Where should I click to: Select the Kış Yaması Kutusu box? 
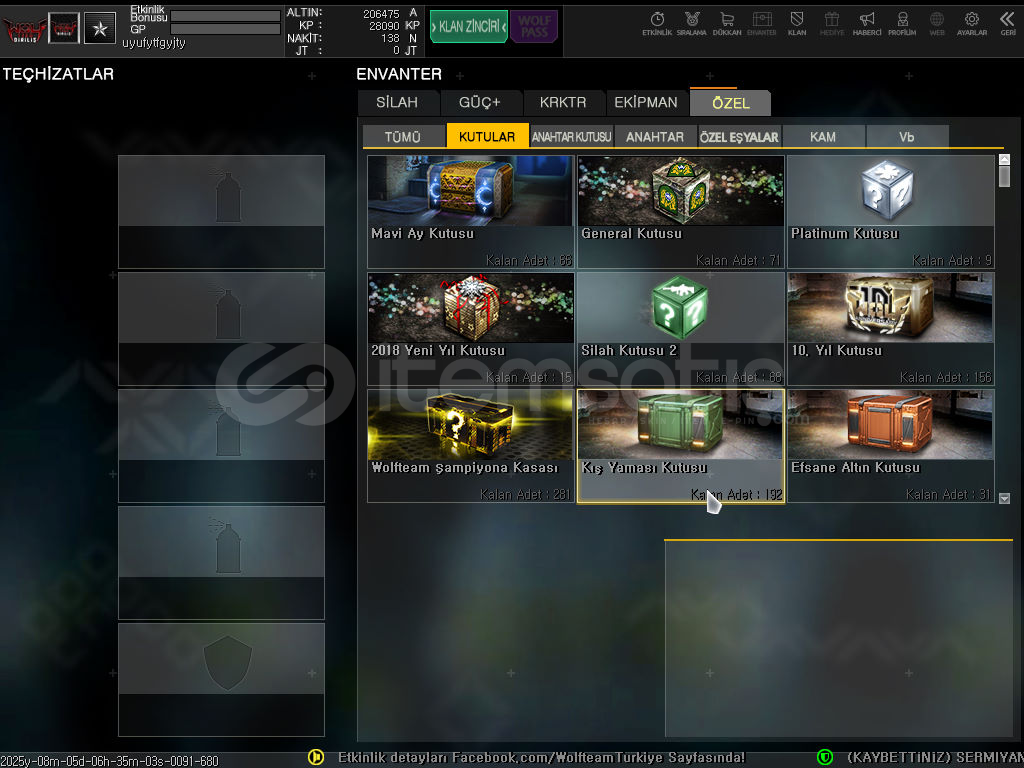click(681, 446)
